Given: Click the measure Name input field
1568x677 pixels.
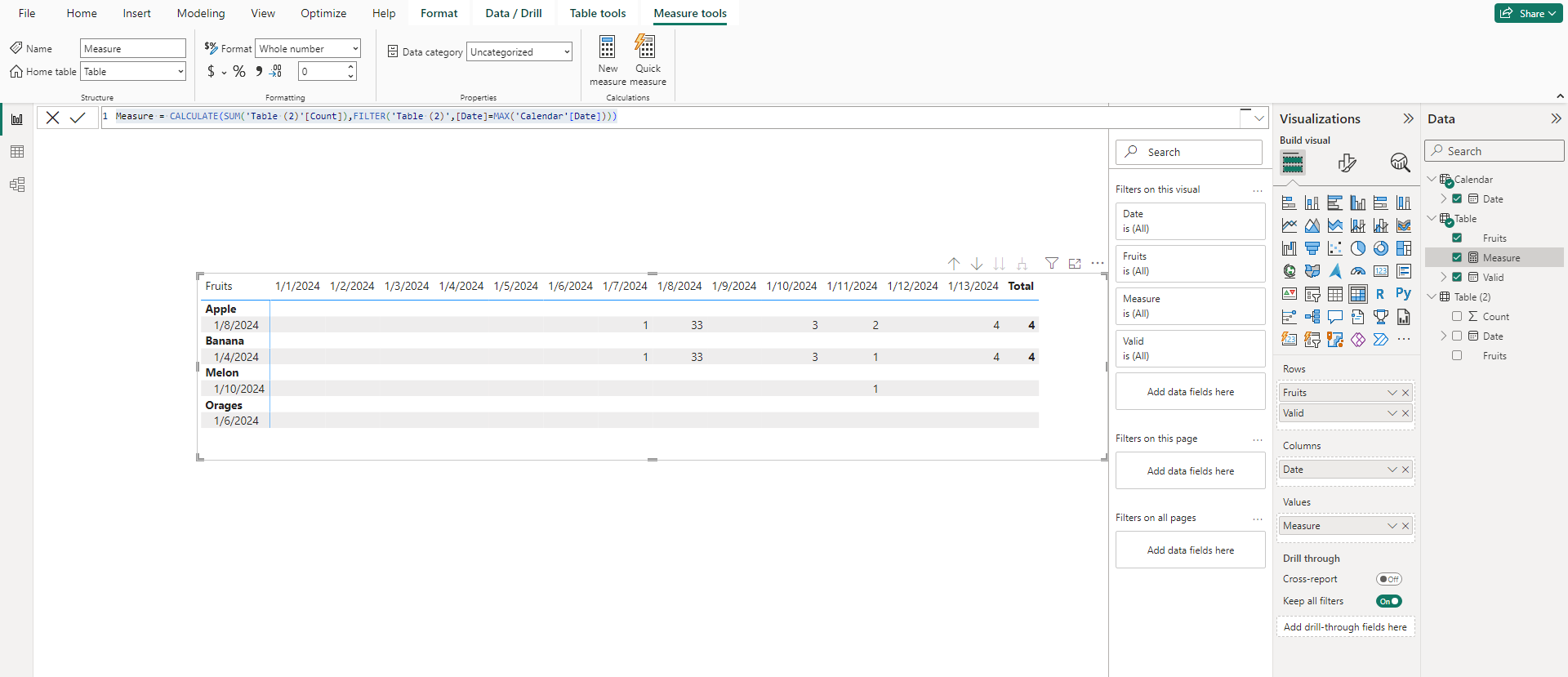Looking at the screenshot, I should (x=133, y=49).
